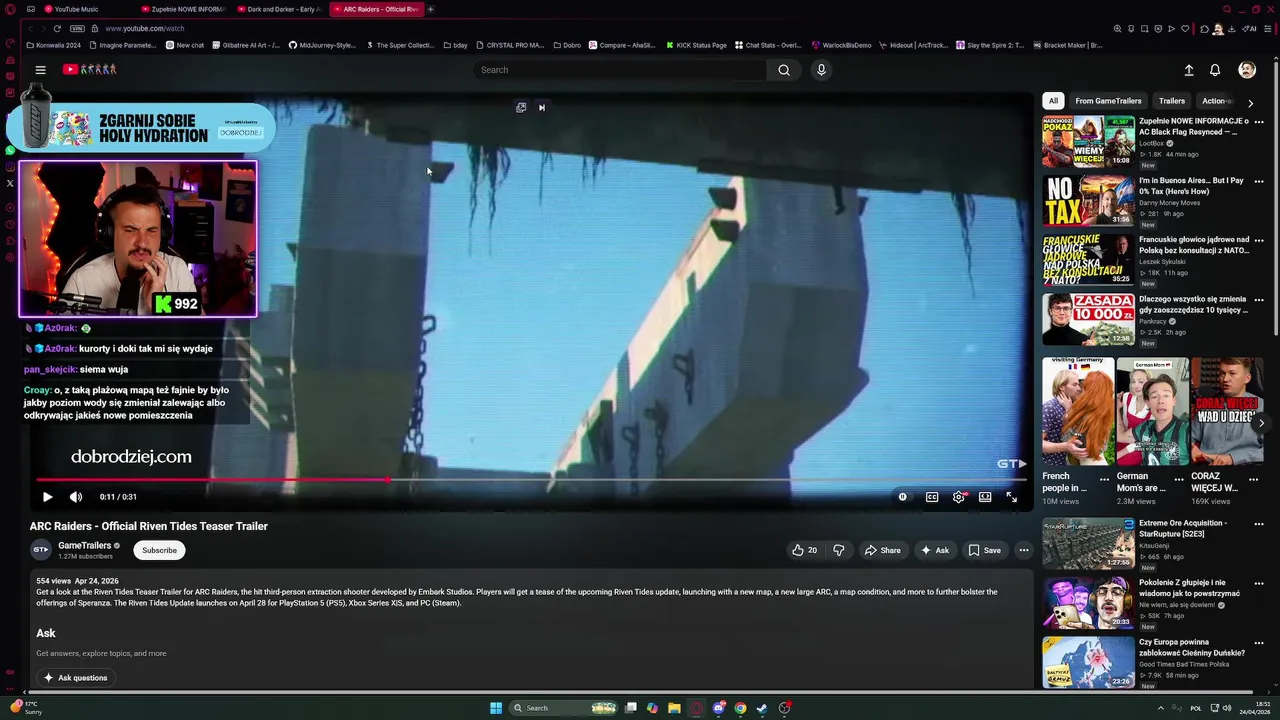Open File Explorer from the taskbar
1280x720 pixels.
tap(675, 708)
